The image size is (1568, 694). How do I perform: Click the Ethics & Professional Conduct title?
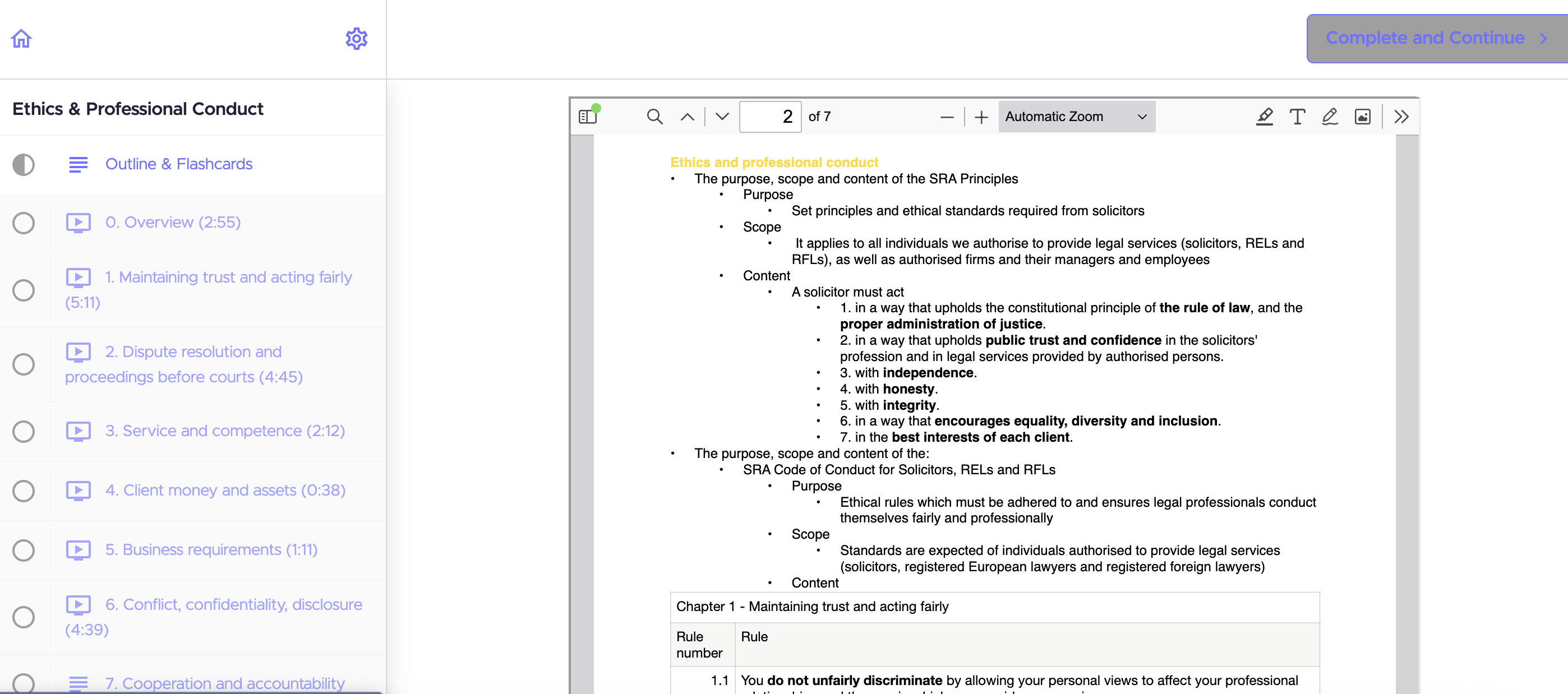point(138,109)
